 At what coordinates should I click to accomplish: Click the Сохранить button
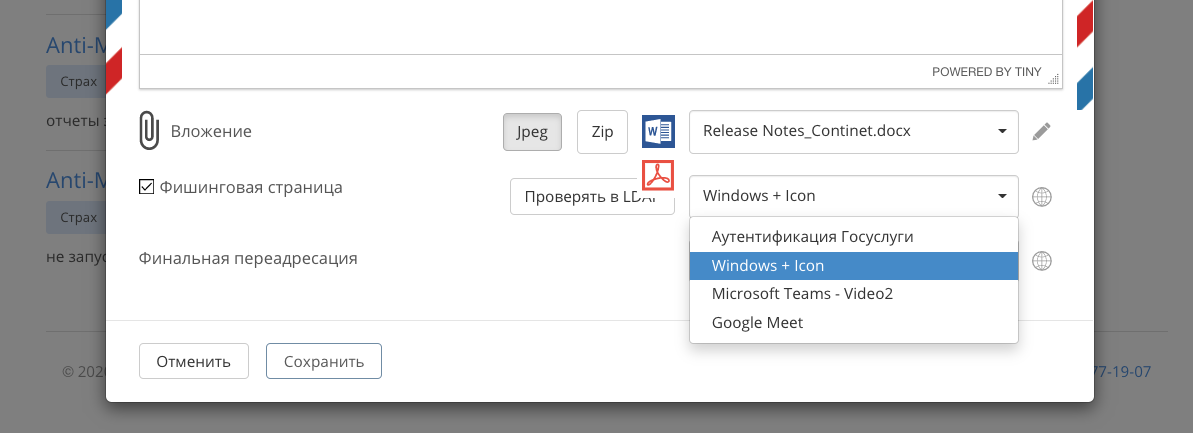[x=323, y=362]
